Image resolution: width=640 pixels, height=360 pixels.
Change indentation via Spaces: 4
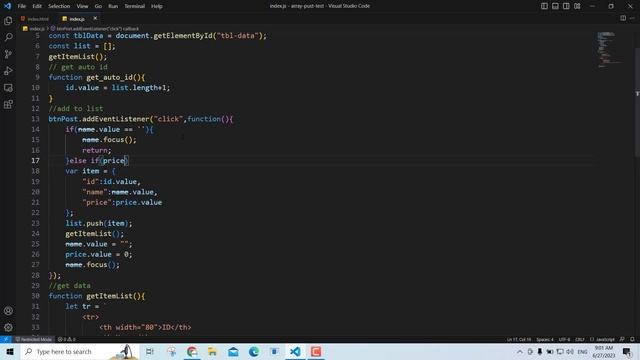coord(545,339)
